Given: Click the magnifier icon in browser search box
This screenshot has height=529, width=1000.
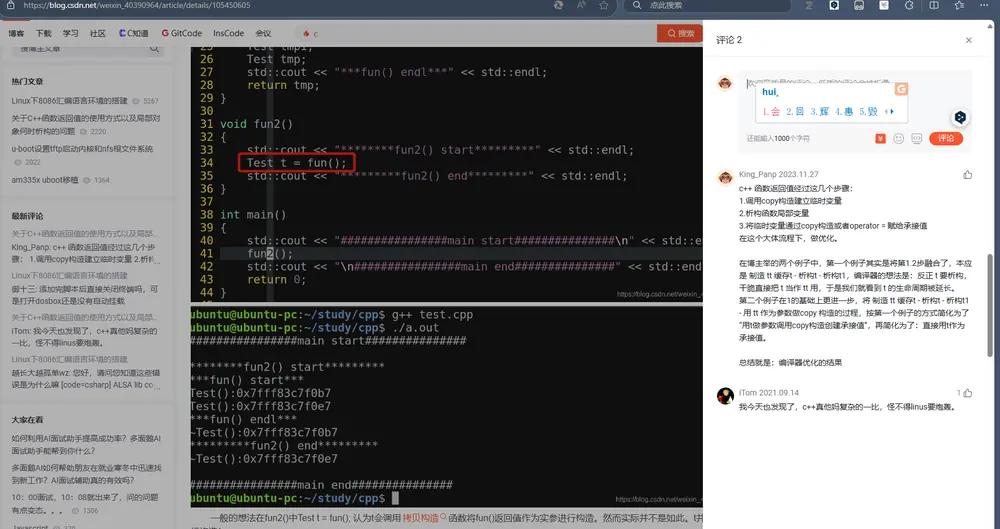Looking at the screenshot, I should (x=636, y=5).
